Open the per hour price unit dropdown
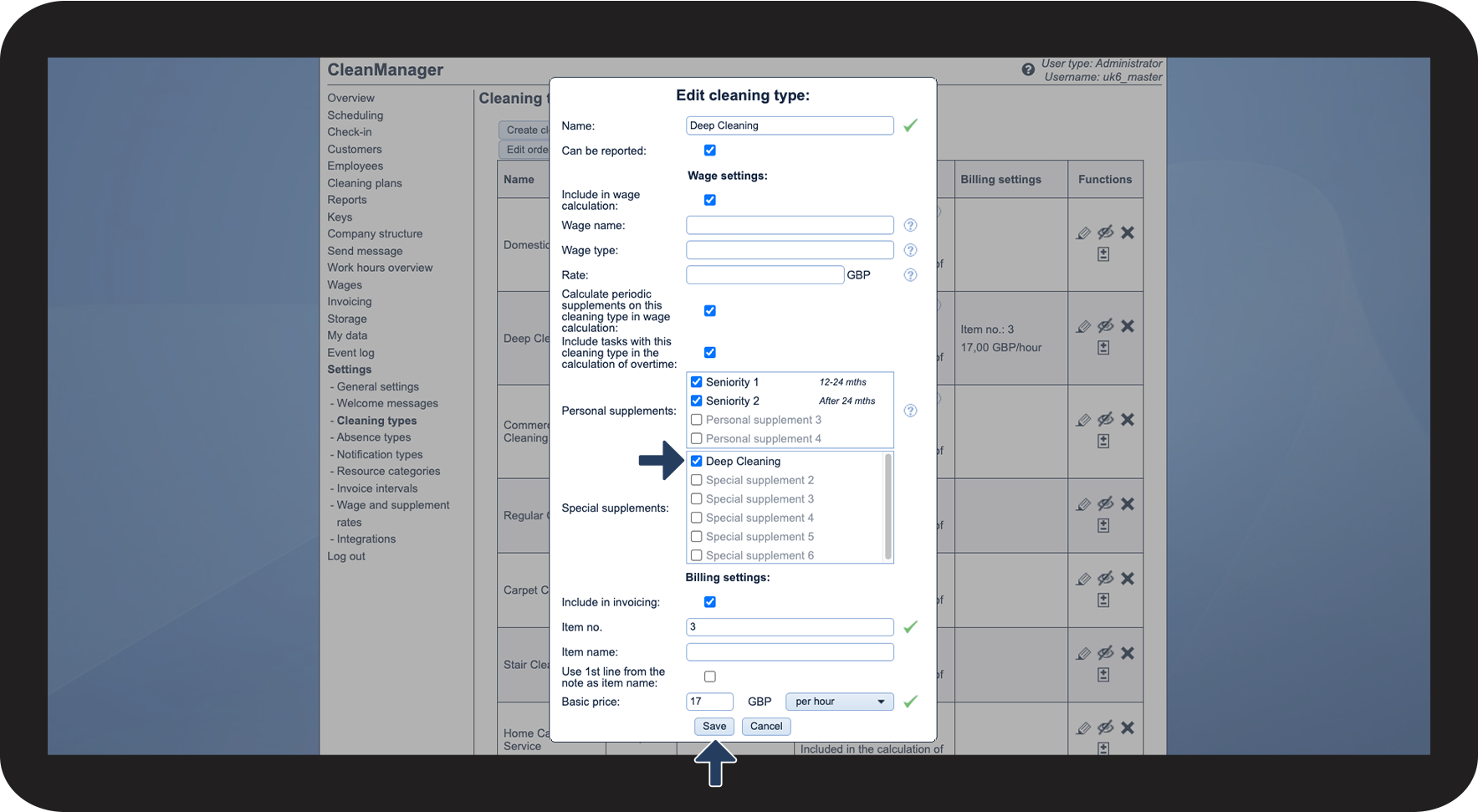The image size is (1478, 812). coord(839,702)
